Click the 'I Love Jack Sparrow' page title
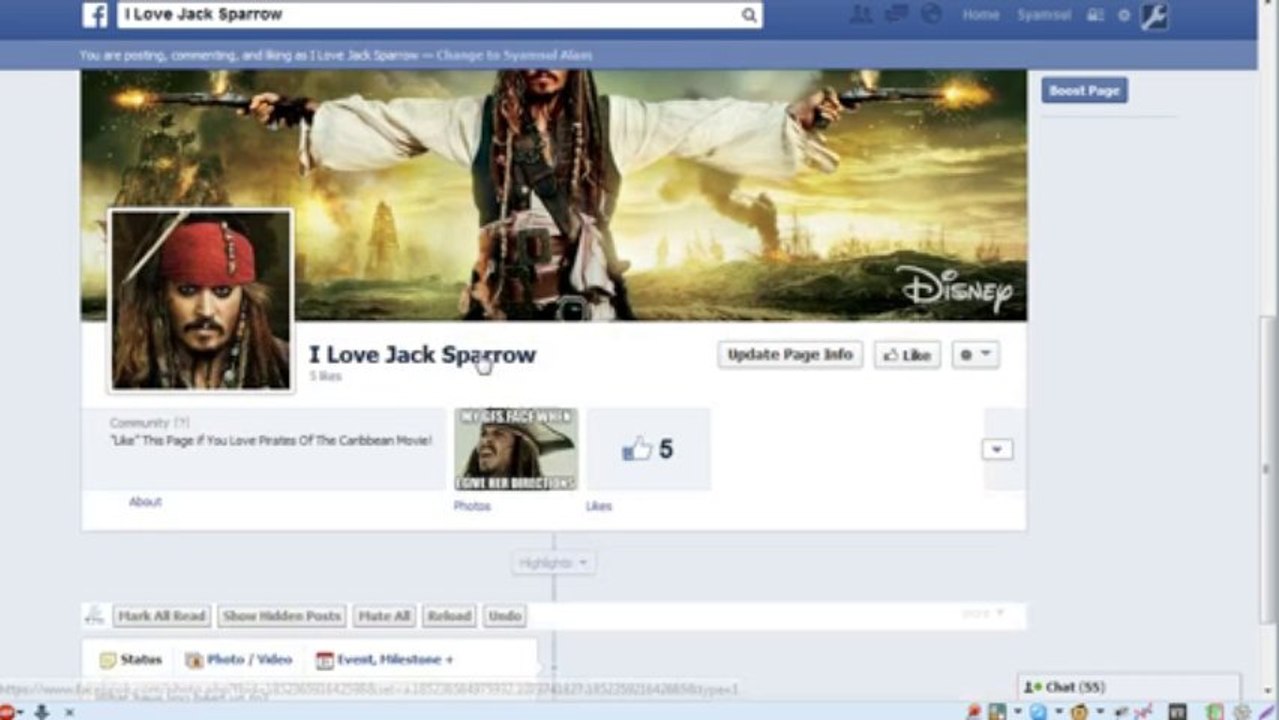Image resolution: width=1279 pixels, height=720 pixels. [422, 355]
